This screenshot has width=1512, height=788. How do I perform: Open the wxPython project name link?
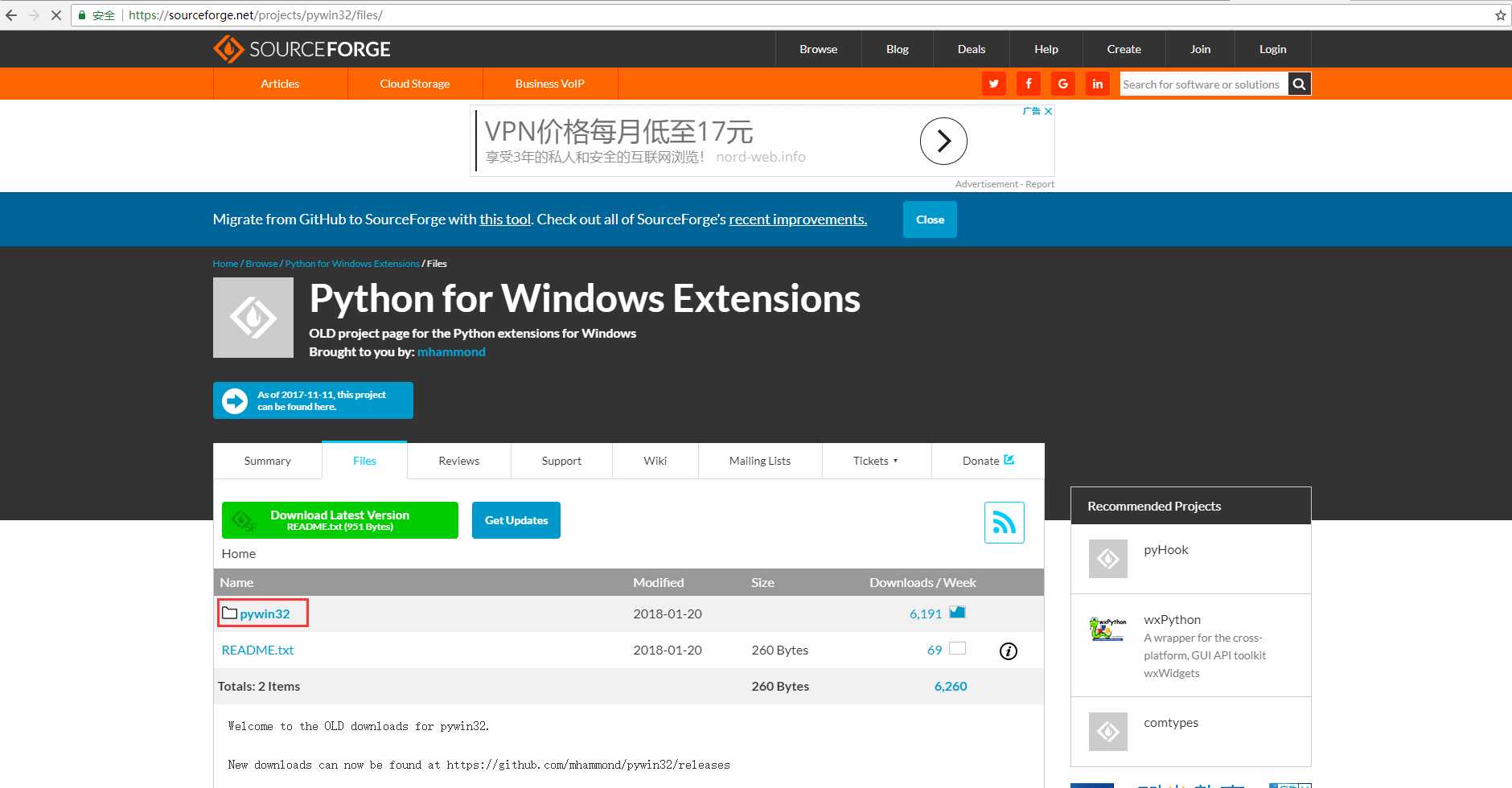pyautogui.click(x=1172, y=619)
